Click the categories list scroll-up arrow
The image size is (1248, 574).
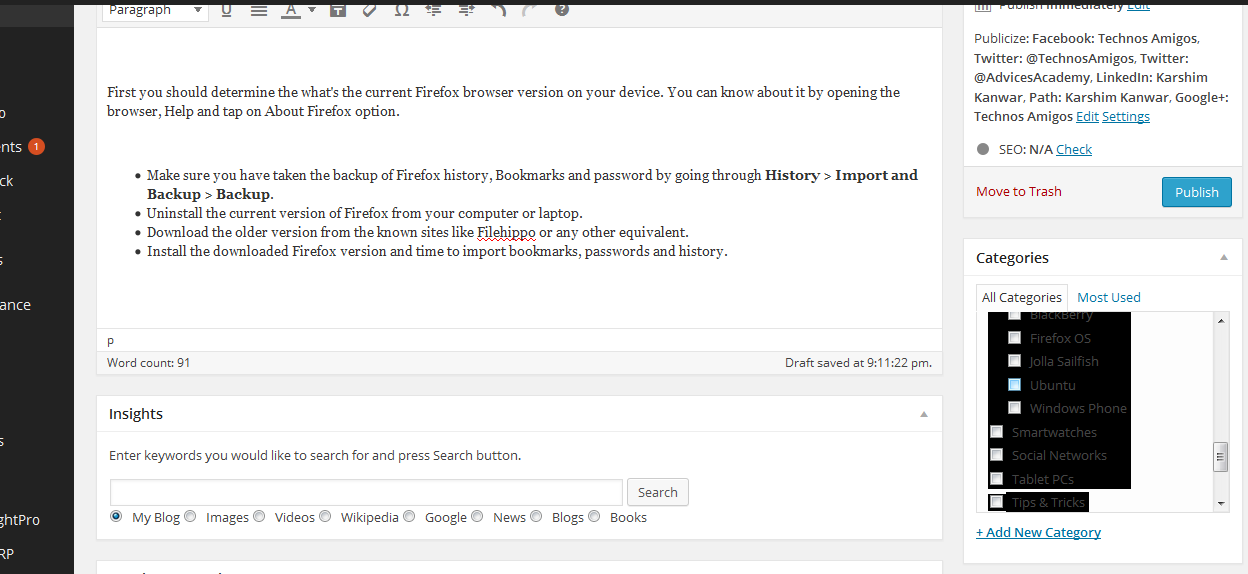[x=1220, y=320]
